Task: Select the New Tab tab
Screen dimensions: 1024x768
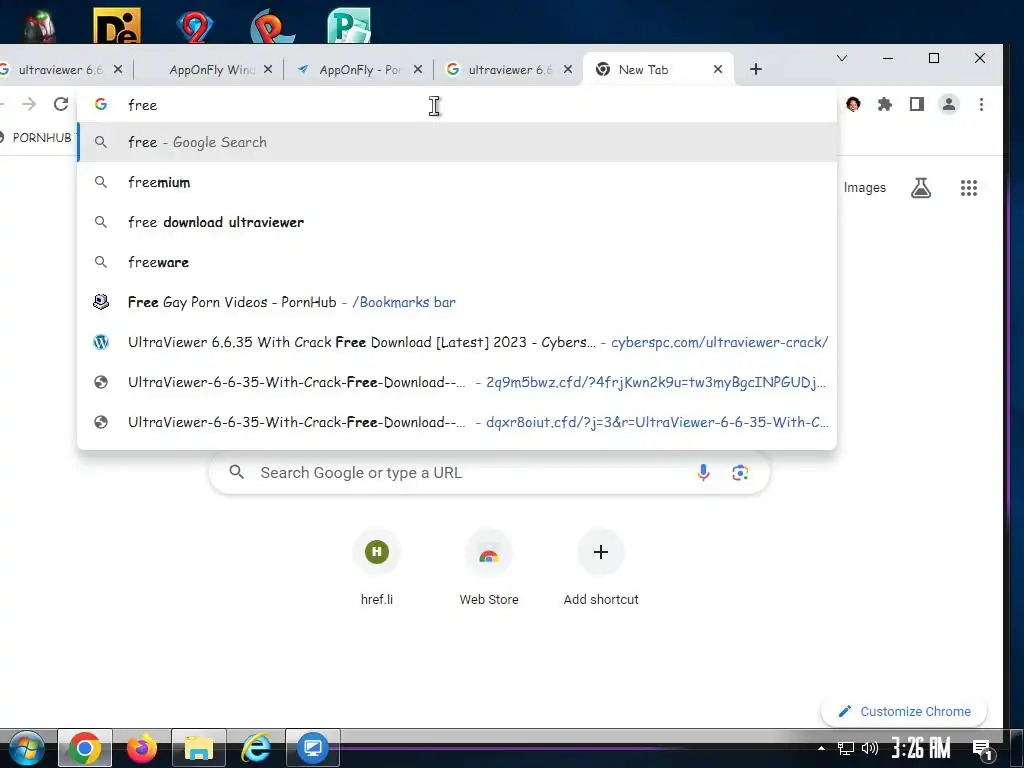Action: pyautogui.click(x=658, y=70)
